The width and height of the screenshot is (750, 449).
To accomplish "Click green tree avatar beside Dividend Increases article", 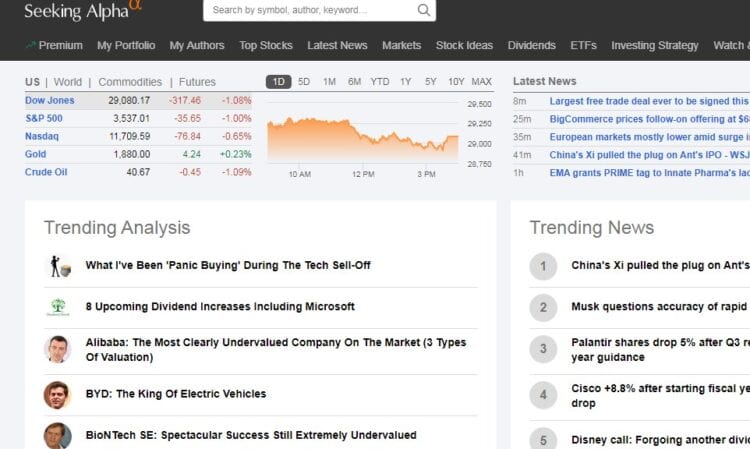I will pos(58,307).
